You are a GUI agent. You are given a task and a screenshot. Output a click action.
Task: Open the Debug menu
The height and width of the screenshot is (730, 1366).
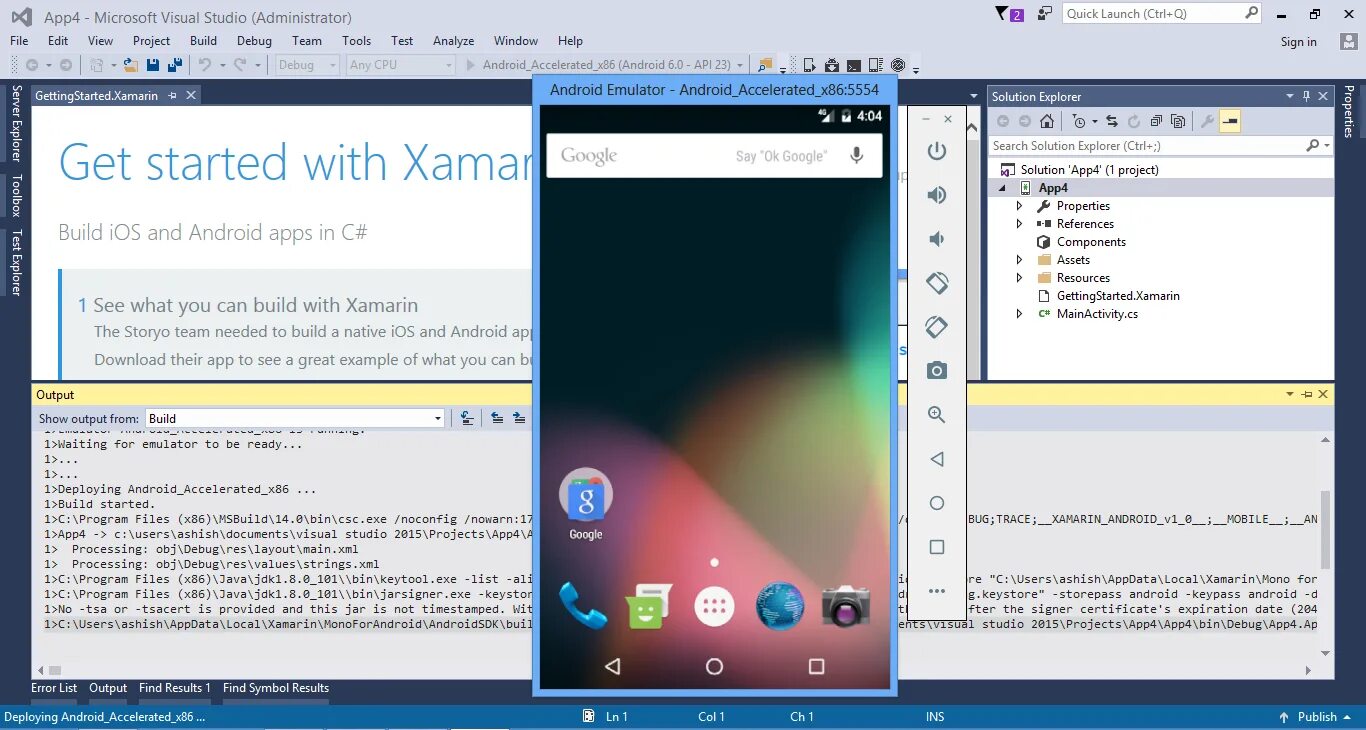pyautogui.click(x=254, y=41)
